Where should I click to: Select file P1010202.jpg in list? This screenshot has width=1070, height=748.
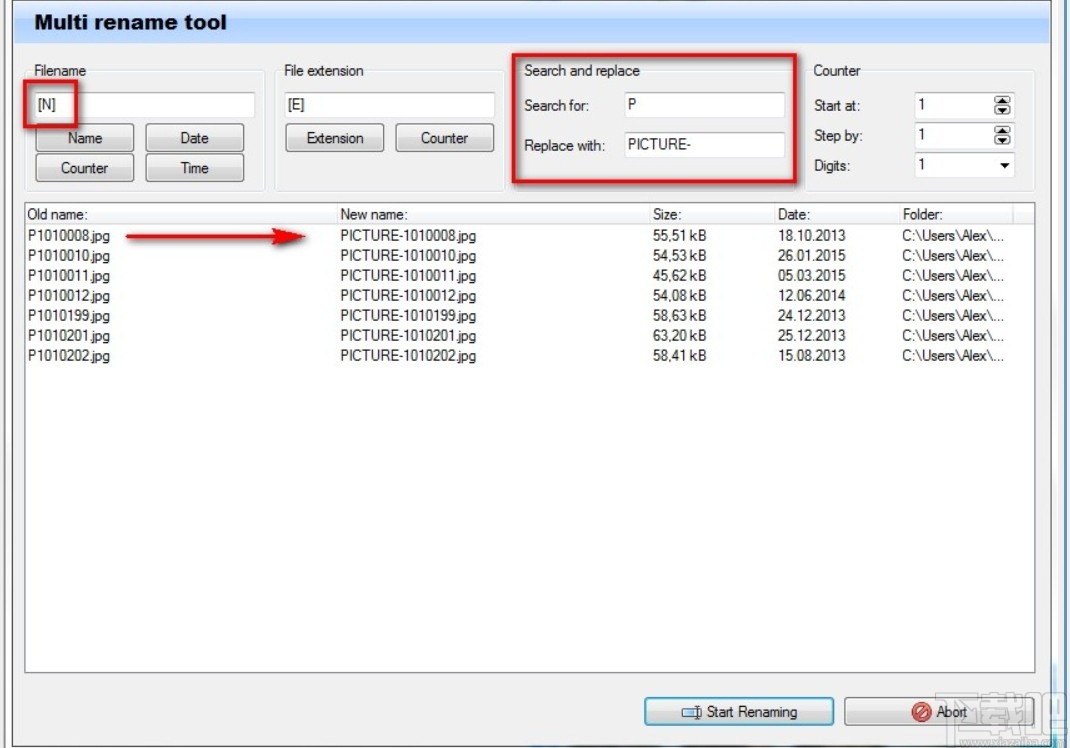(69, 356)
